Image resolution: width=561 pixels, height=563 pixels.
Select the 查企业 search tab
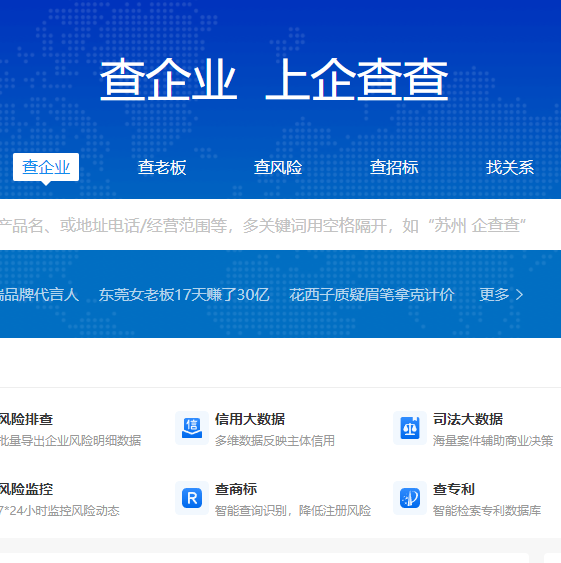coord(46,167)
